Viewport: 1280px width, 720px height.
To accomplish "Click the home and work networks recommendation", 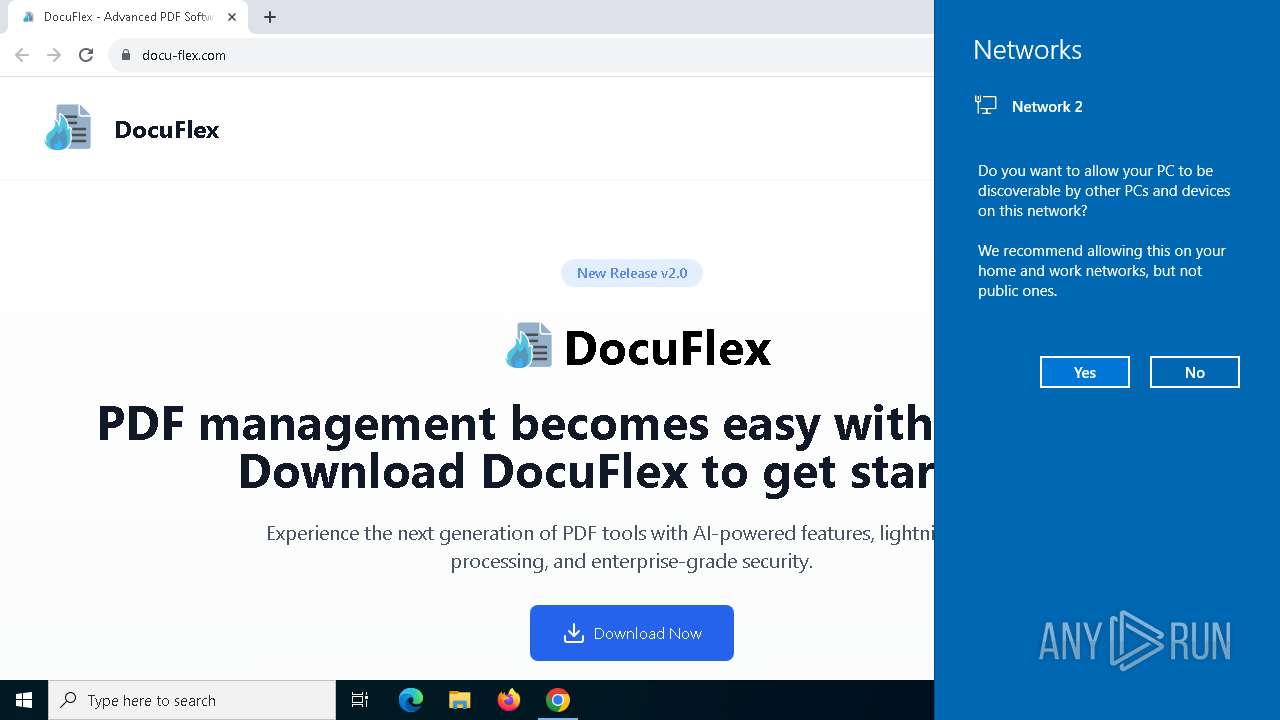I will (x=1102, y=271).
